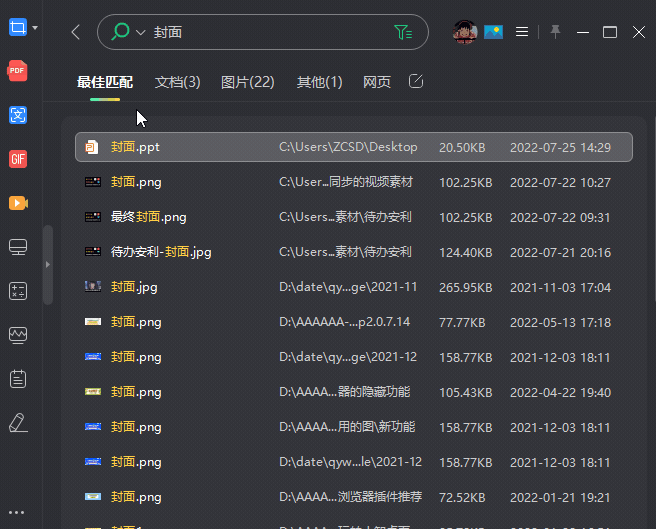Viewport: 656px width, 529px height.
Task: Open the hamburger main menu
Action: [x=522, y=32]
